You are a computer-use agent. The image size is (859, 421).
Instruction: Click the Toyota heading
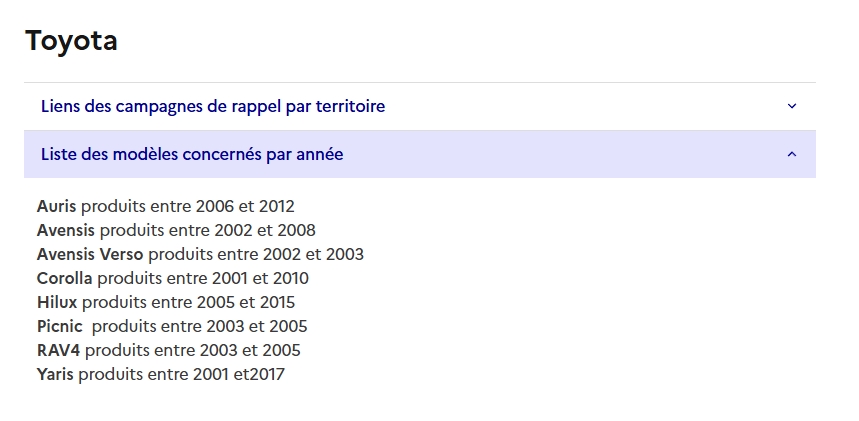(x=71, y=41)
